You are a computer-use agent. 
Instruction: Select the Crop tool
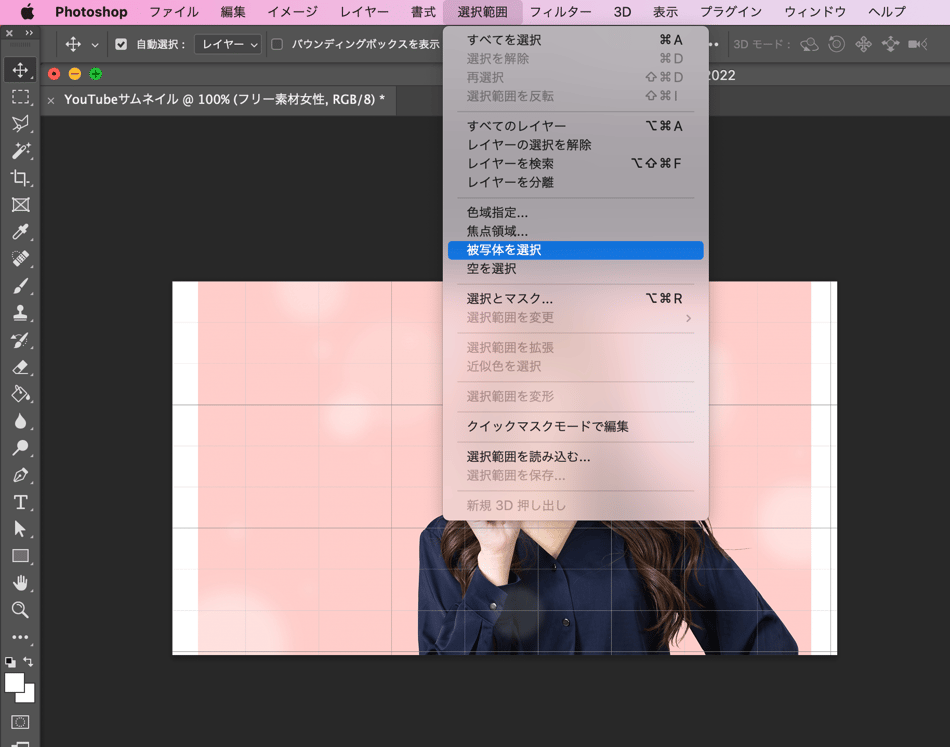(x=20, y=178)
